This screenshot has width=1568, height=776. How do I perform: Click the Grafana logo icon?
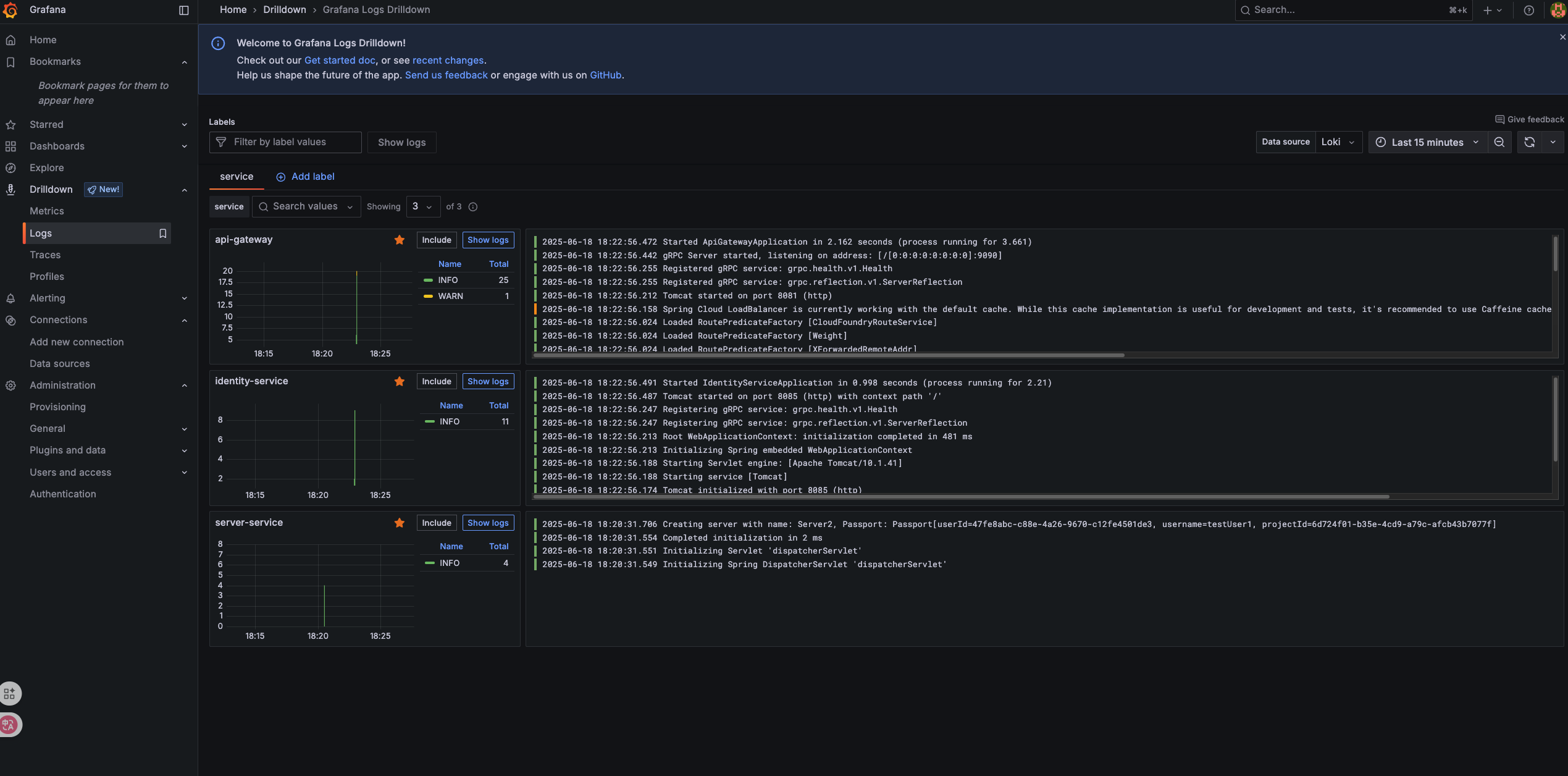(x=10, y=10)
